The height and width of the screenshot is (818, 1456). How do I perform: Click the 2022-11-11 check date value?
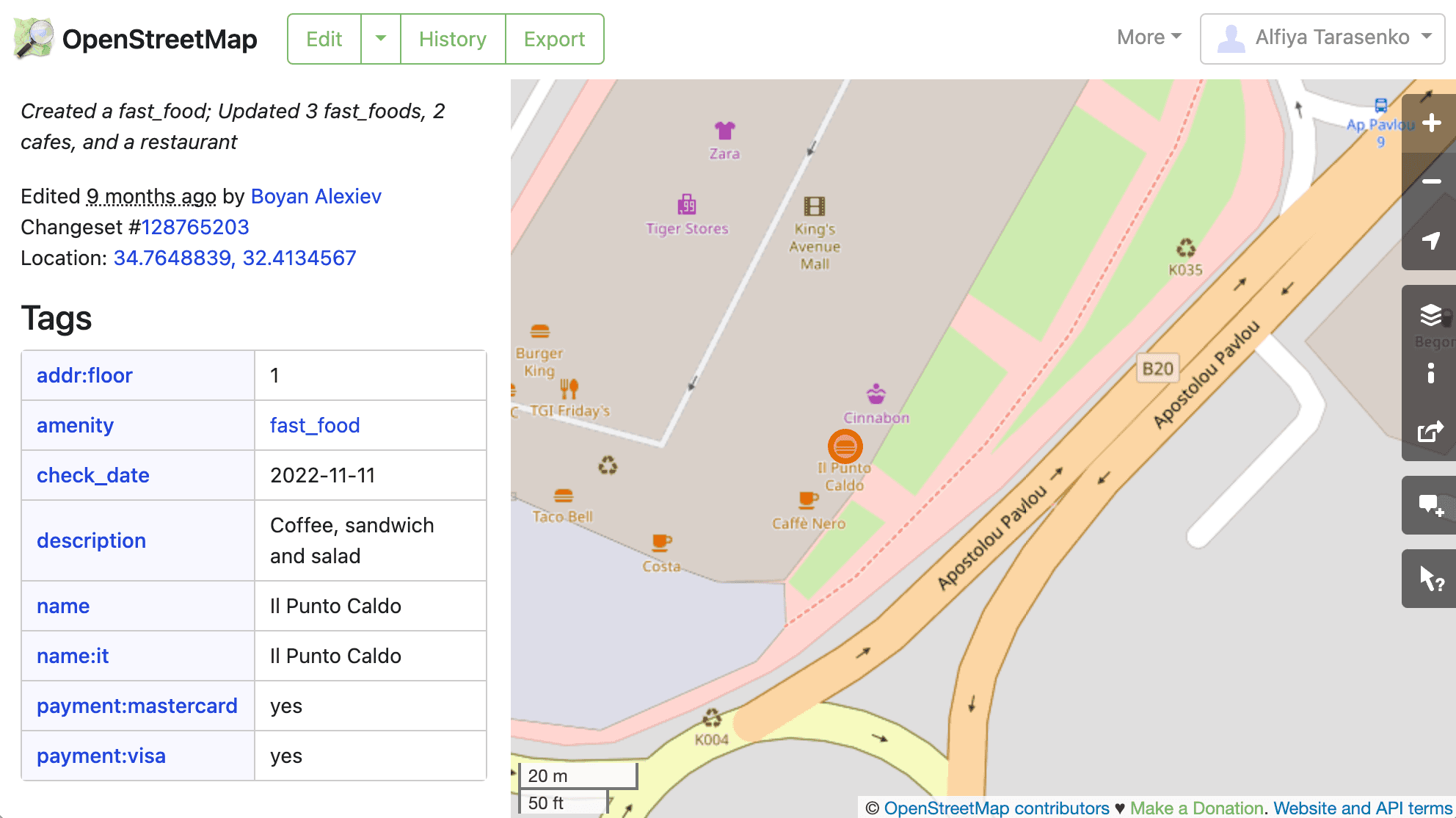[x=323, y=475]
